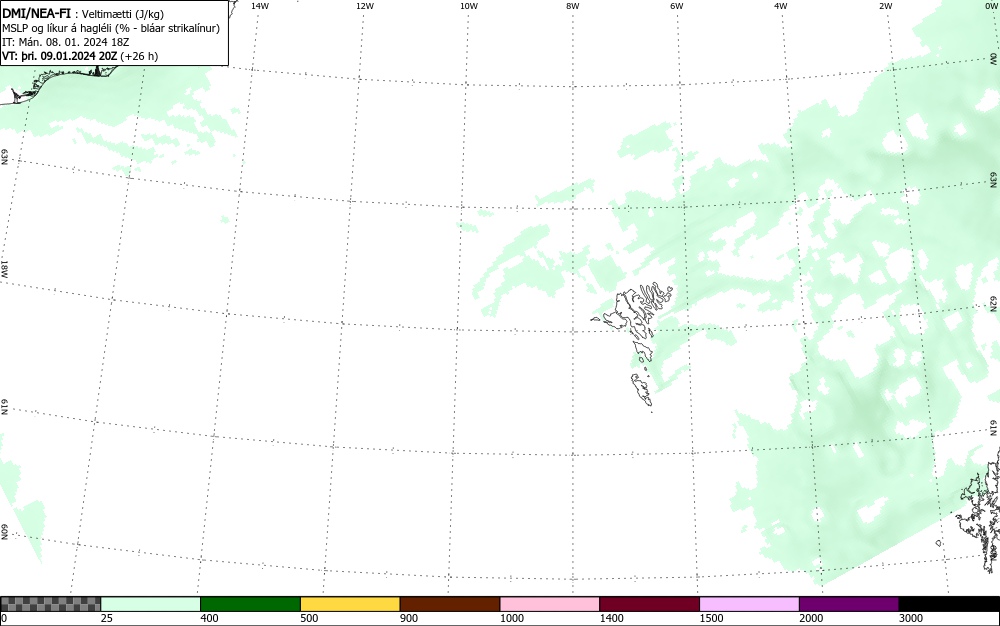This screenshot has width=1000, height=626.
Task: Click the 61N latitude label on right edge
Action: pos(994,427)
